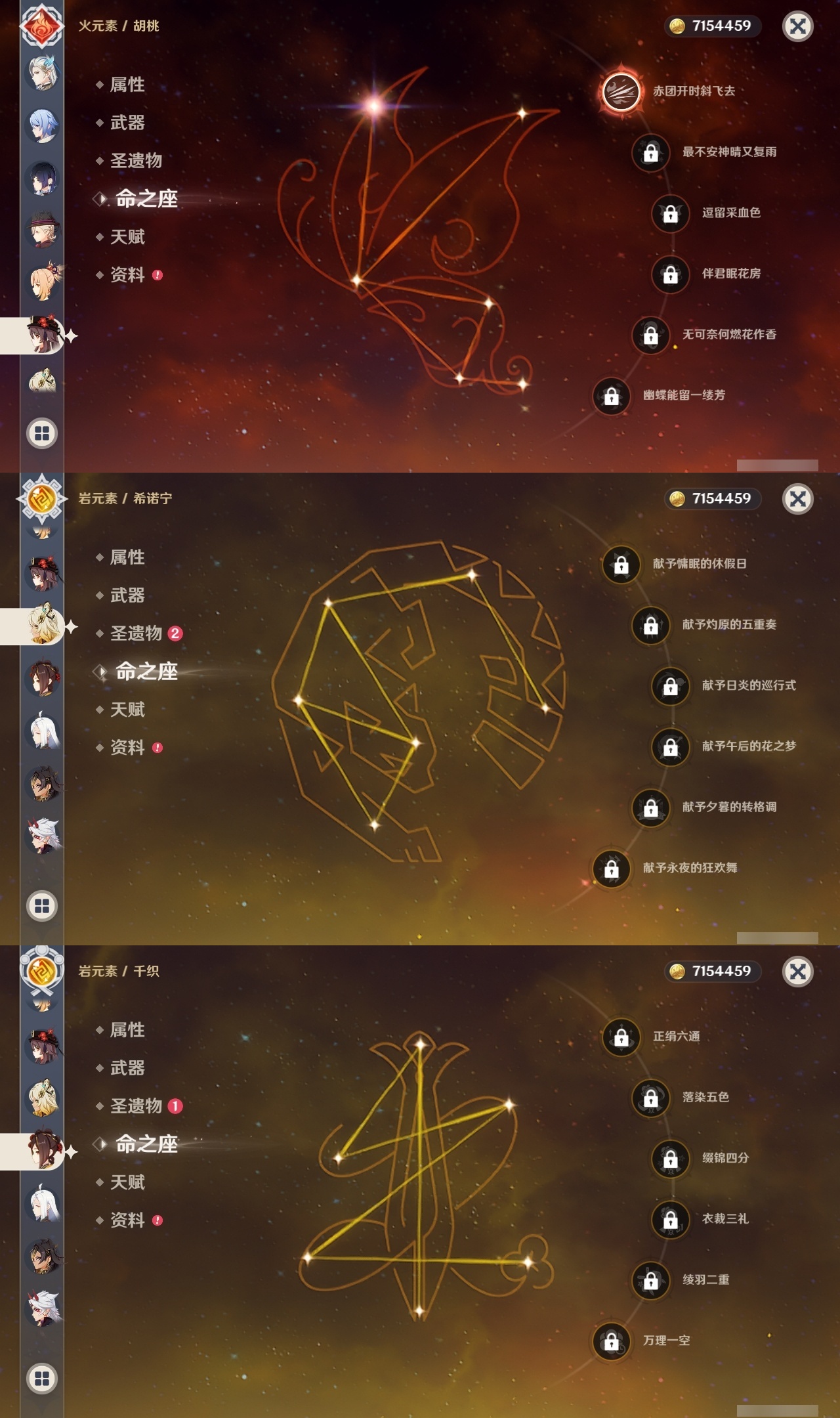
Task: Go to 天赋 tab in 千织 panel
Action: tap(127, 1182)
